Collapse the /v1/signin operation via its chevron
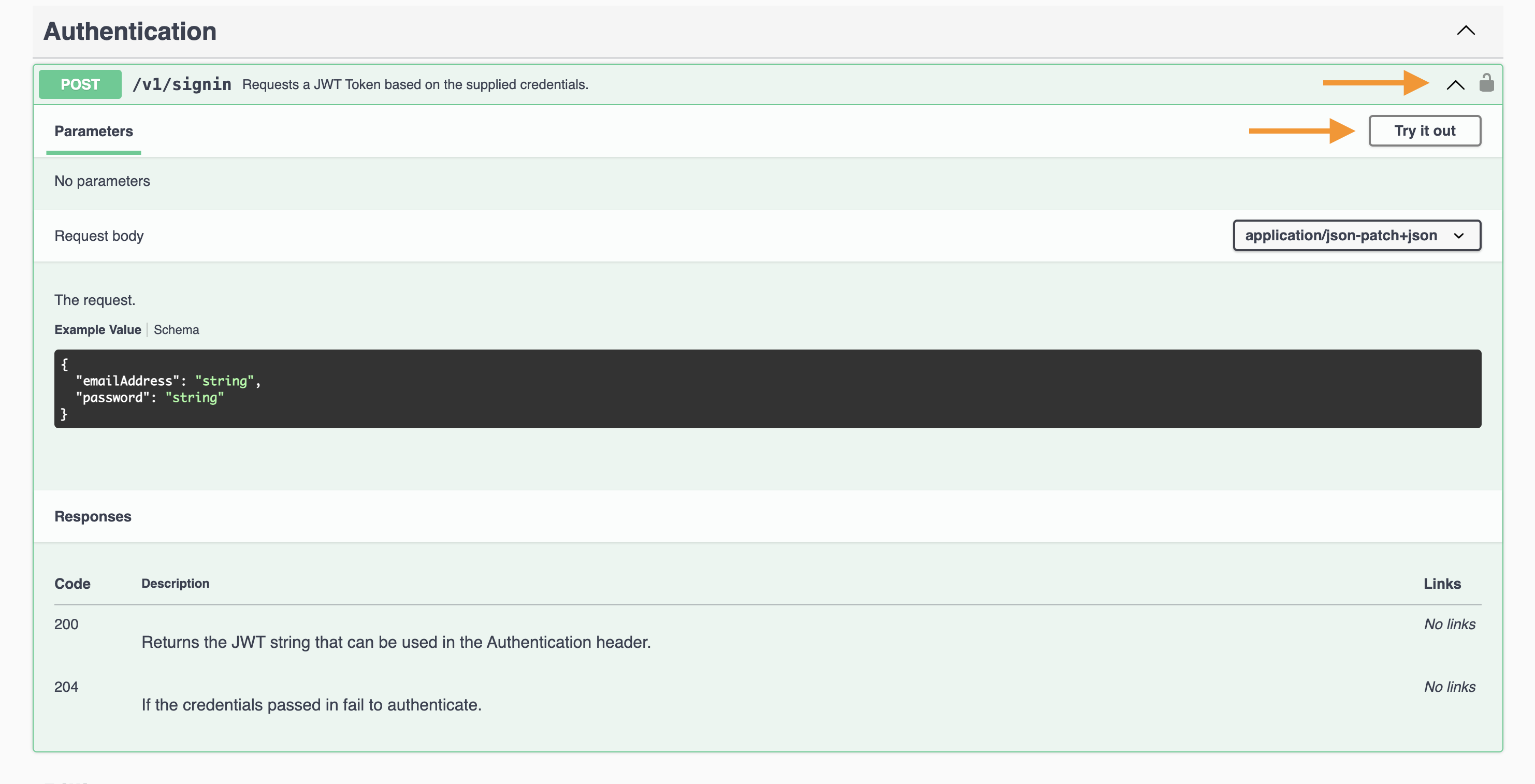Screen dimensions: 1535x784 [x=1455, y=84]
